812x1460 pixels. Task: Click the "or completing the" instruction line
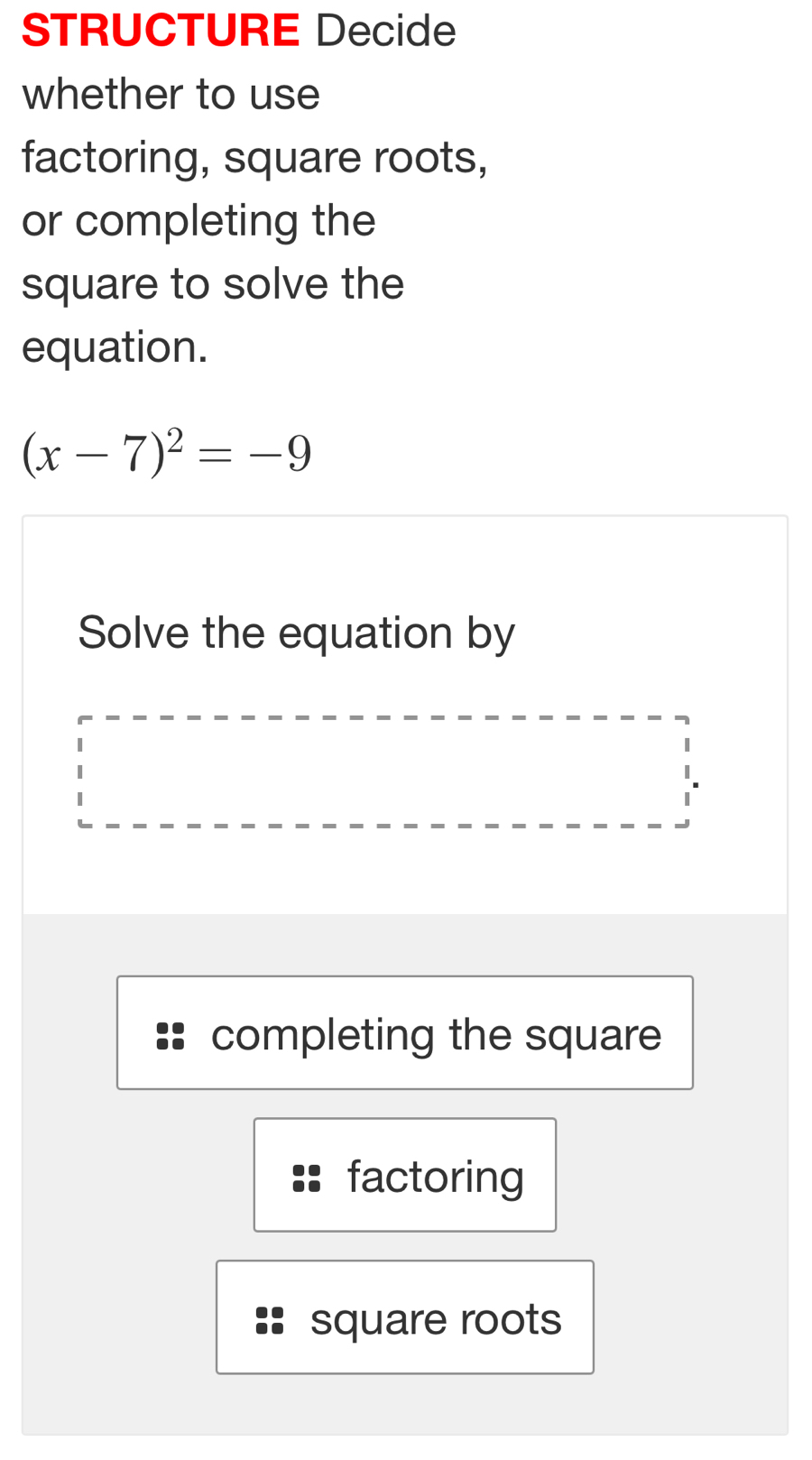(x=198, y=221)
